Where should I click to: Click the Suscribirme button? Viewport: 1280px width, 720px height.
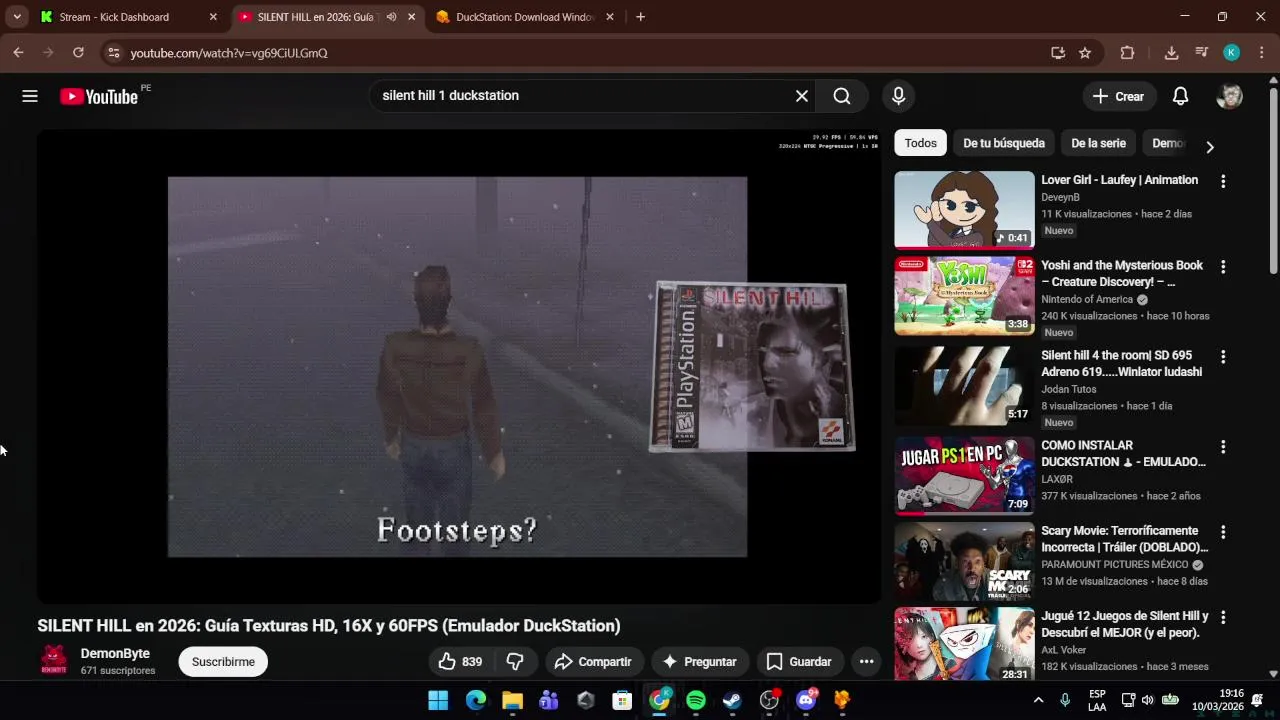223,661
